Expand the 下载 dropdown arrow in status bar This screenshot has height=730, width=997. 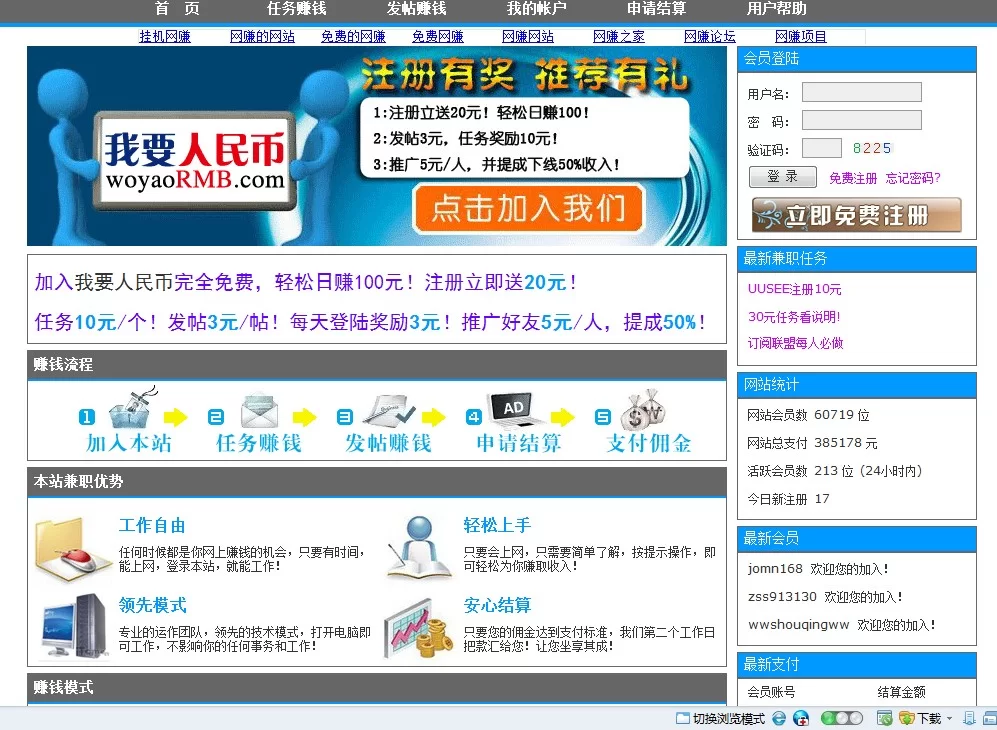(949, 718)
